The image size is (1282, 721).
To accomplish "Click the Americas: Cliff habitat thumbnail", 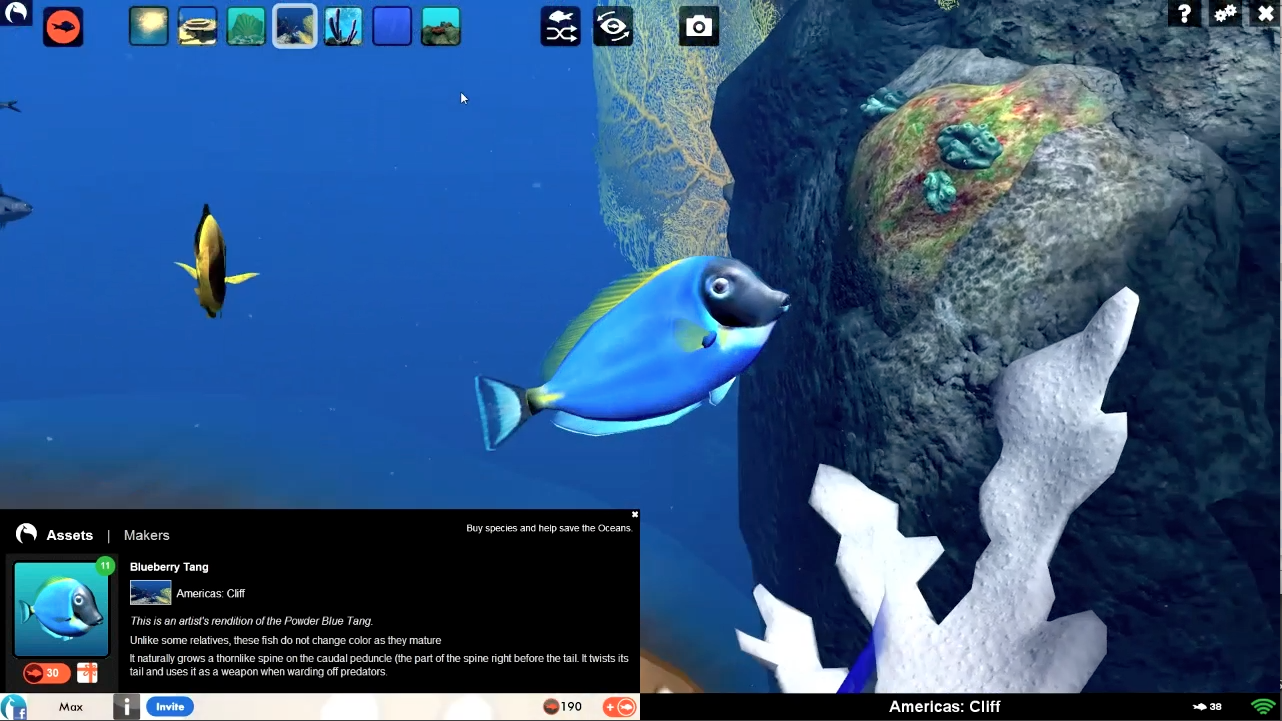I will coord(150,593).
